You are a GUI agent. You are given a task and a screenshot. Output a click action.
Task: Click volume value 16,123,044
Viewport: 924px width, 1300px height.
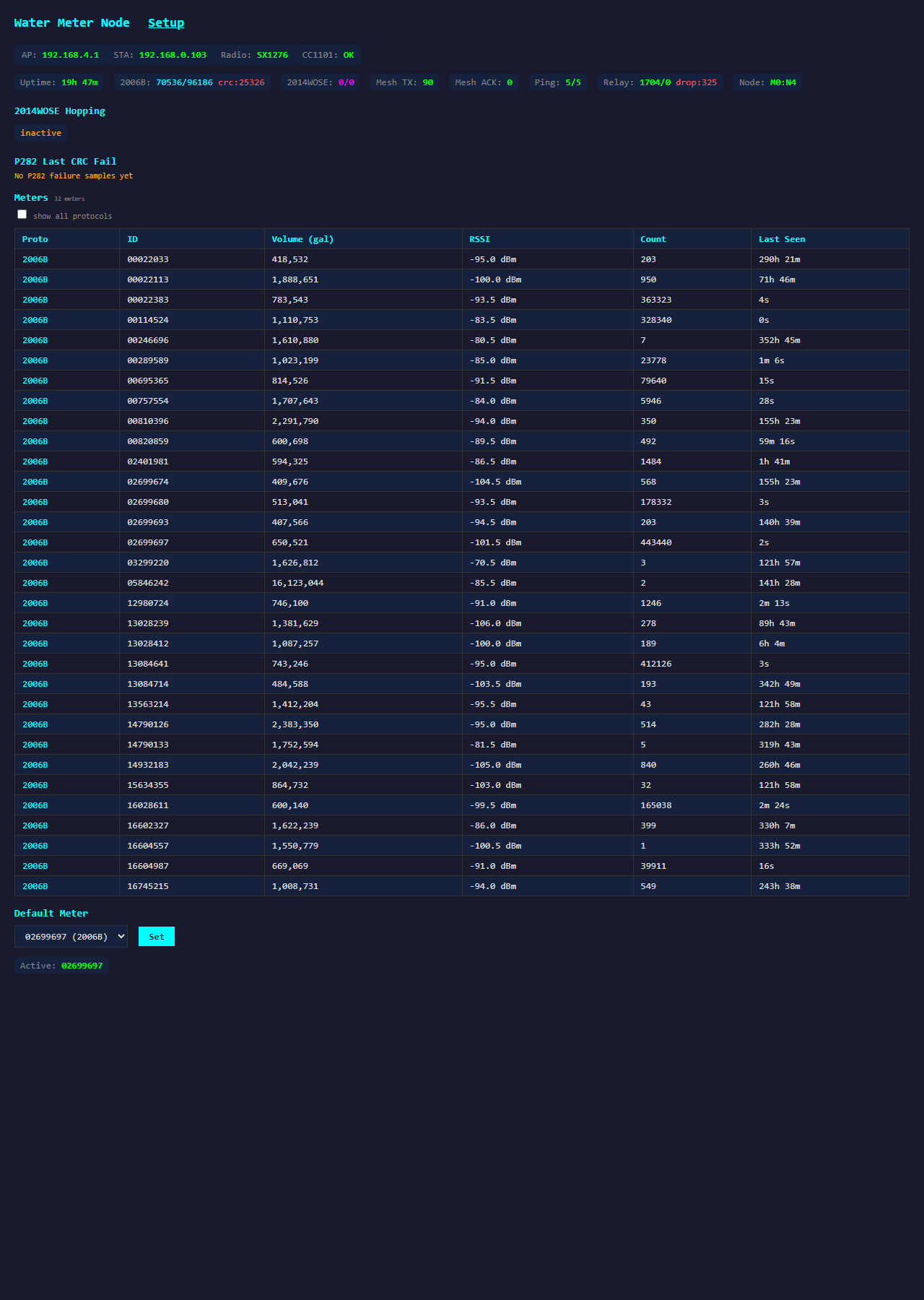click(x=298, y=583)
